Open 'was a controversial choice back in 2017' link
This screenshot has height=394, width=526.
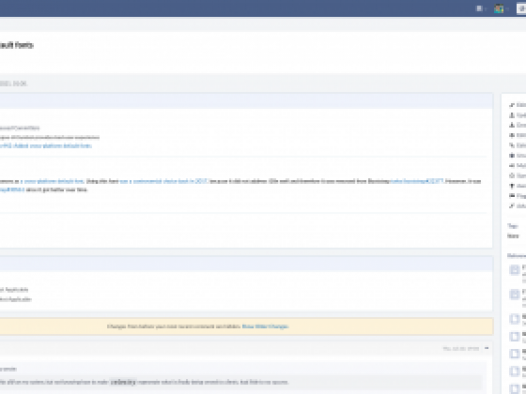coord(164,181)
